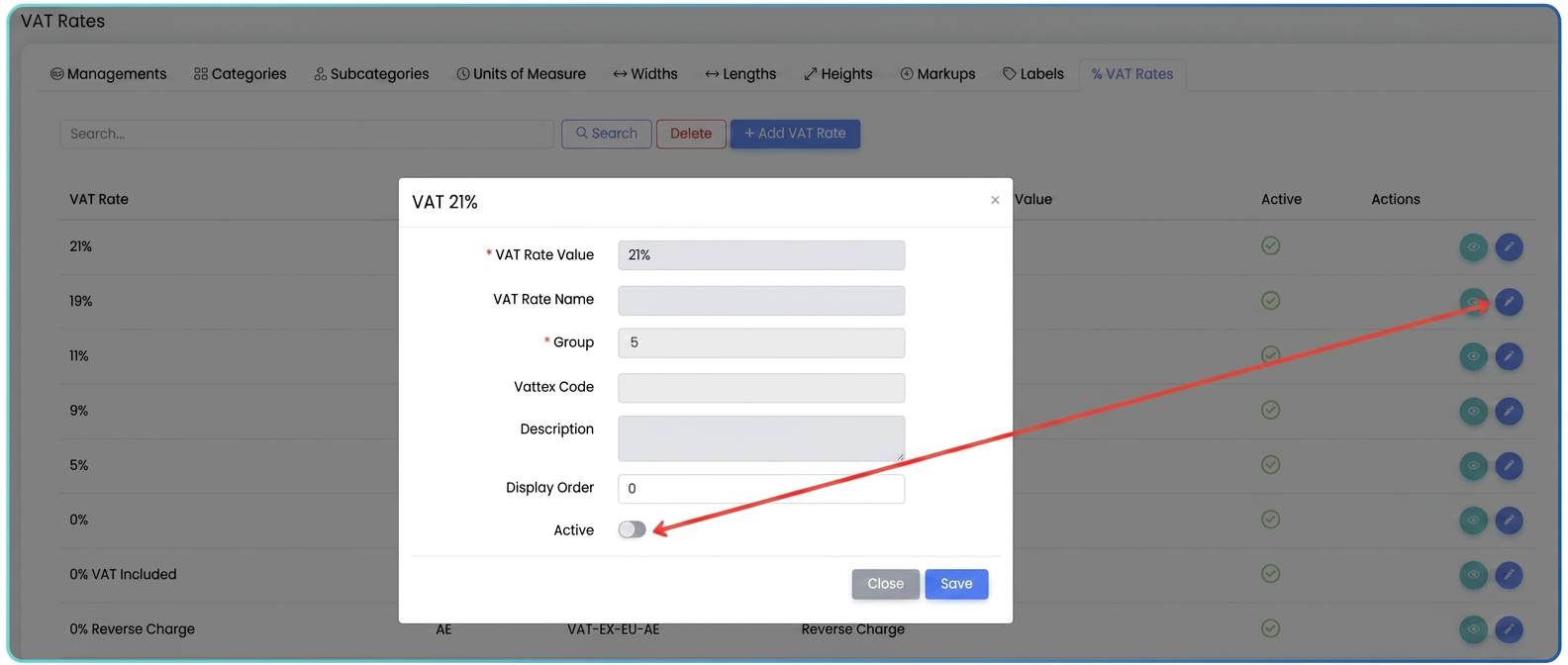Click active check mark for 0% row
Image resolution: width=1568 pixels, height=665 pixels.
click(1271, 520)
